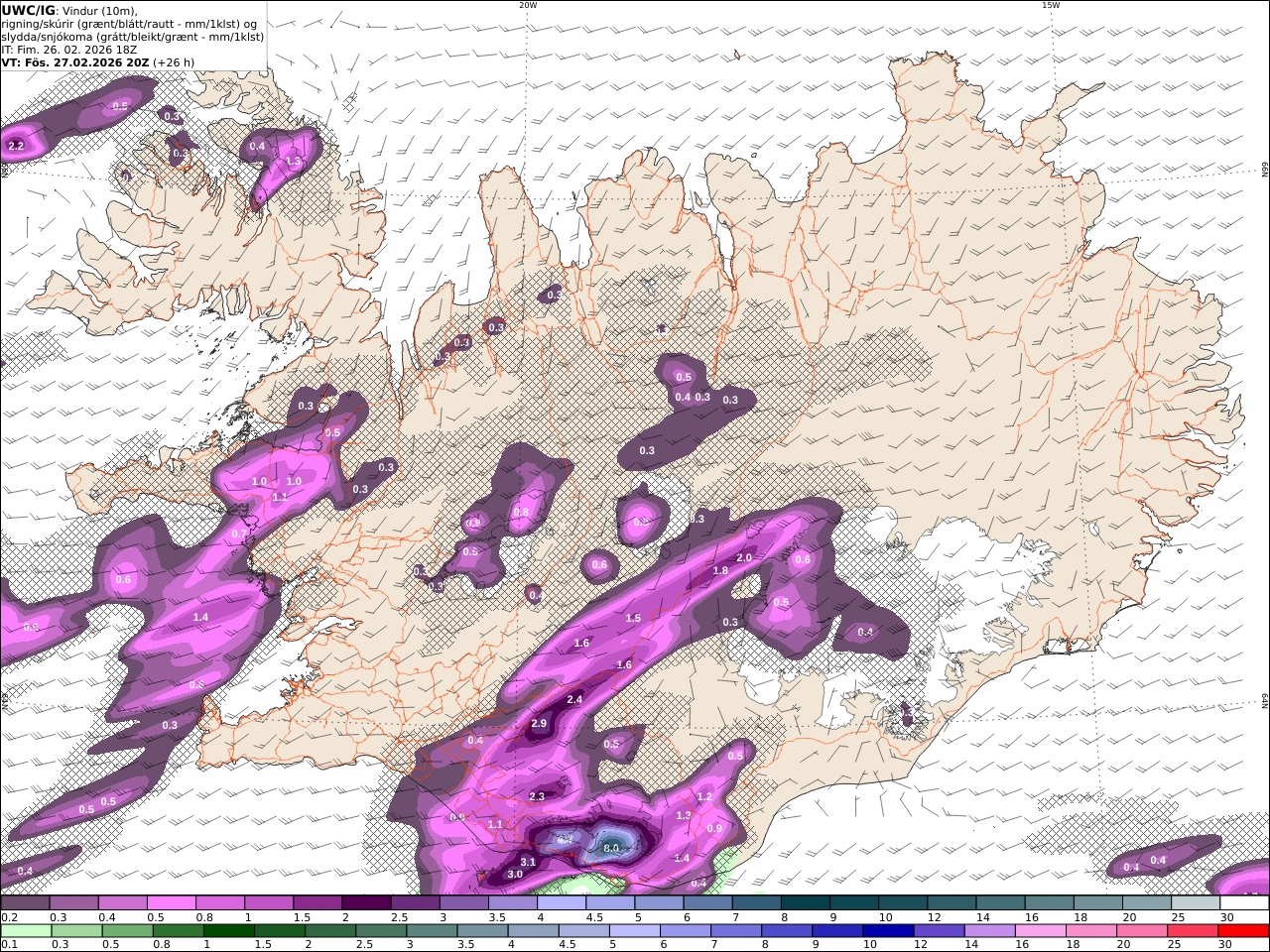1270x952 pixels.
Task: Click the 3.0 value near the south coast
Action: click(x=514, y=875)
